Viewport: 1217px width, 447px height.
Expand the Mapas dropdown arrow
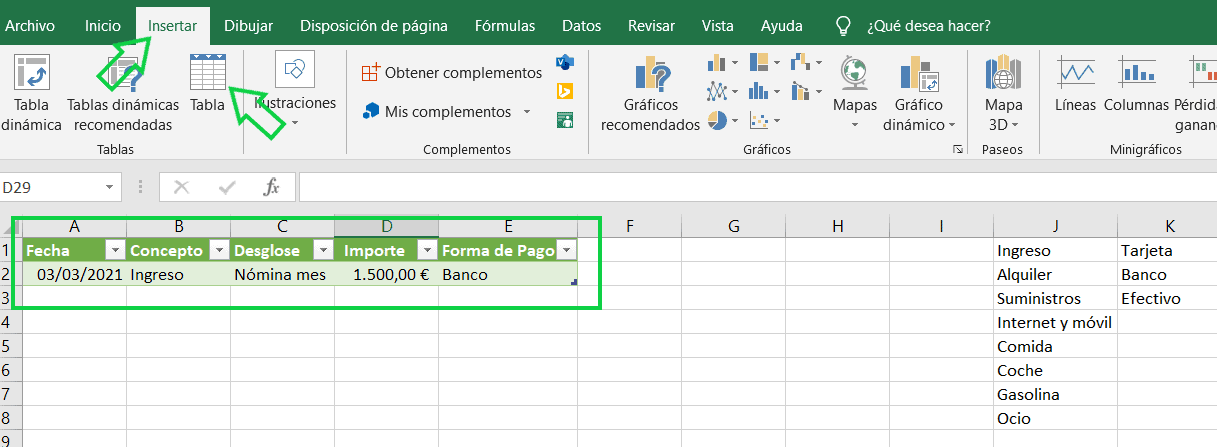pos(855,125)
